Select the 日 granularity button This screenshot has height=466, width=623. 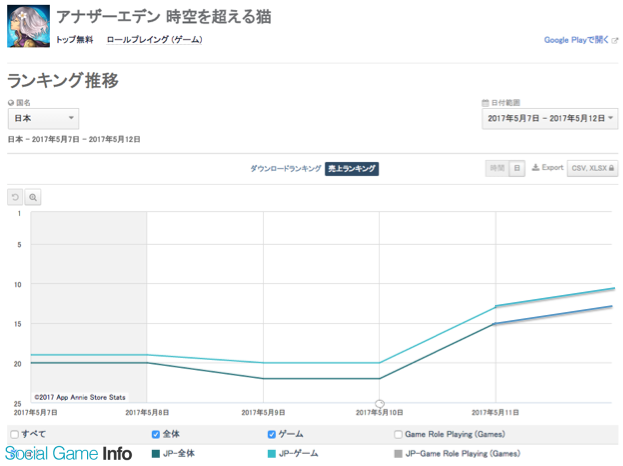(517, 168)
